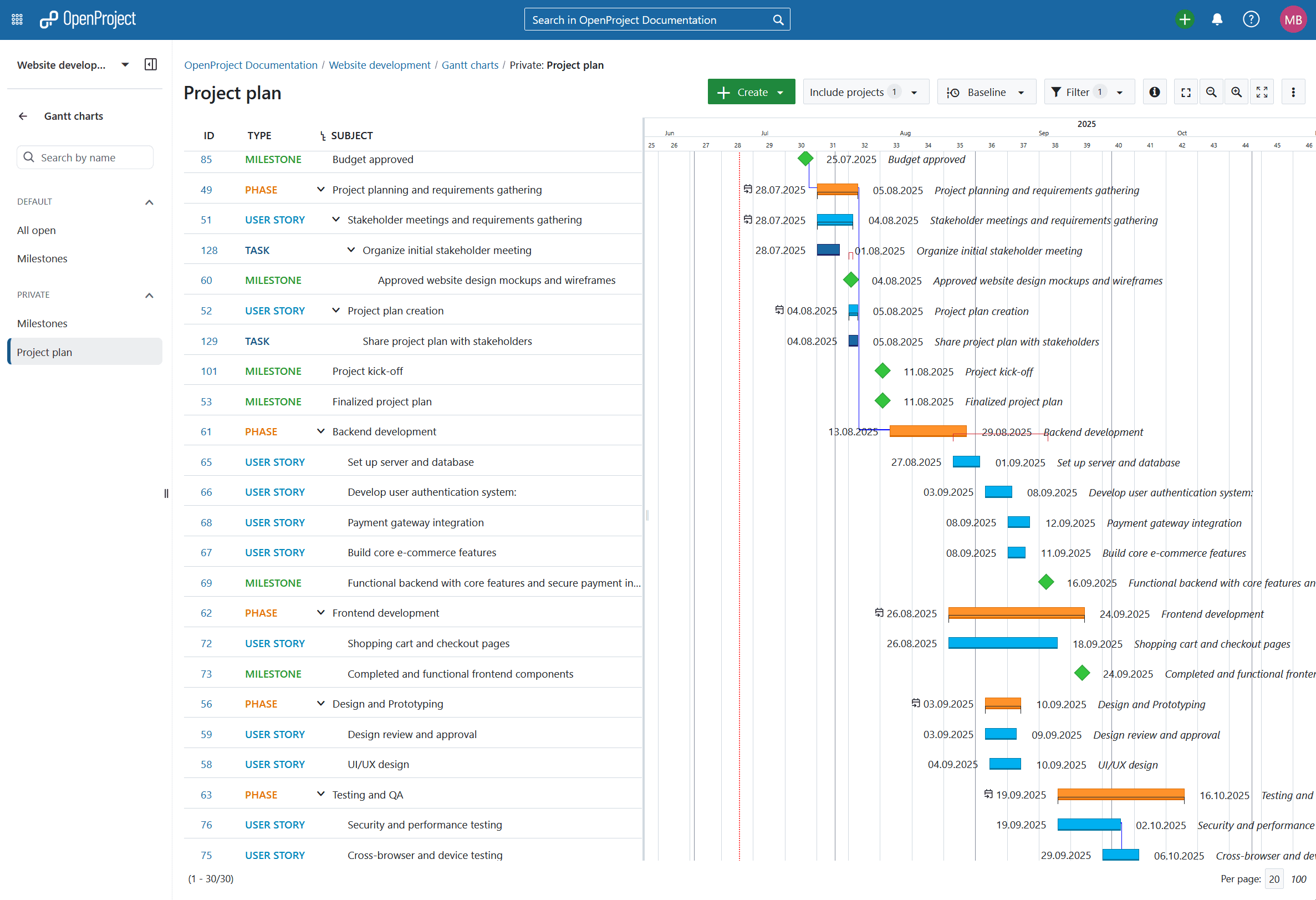Click the notifications bell icon

(1216, 20)
